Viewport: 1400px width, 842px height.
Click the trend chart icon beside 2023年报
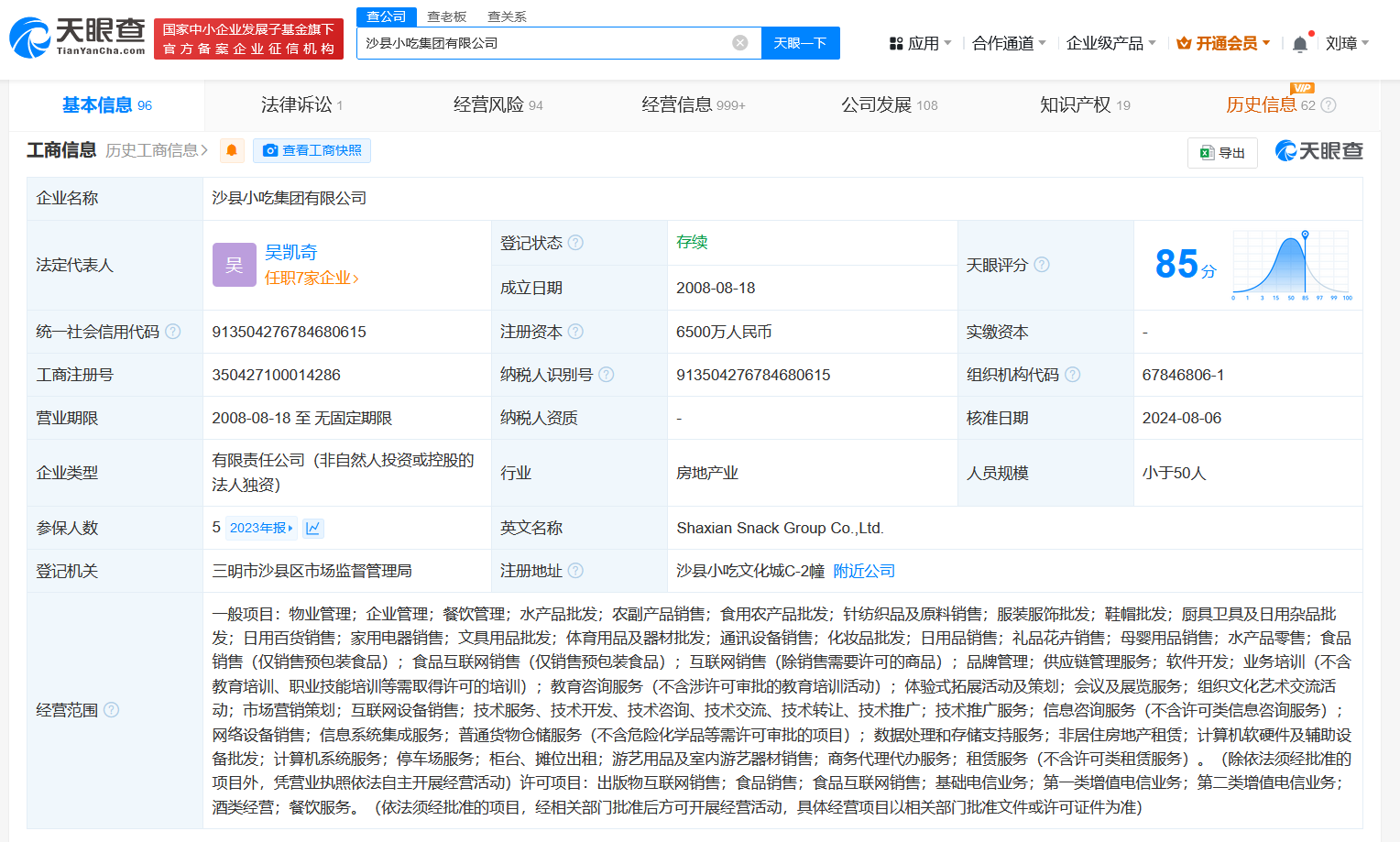pyautogui.click(x=313, y=528)
